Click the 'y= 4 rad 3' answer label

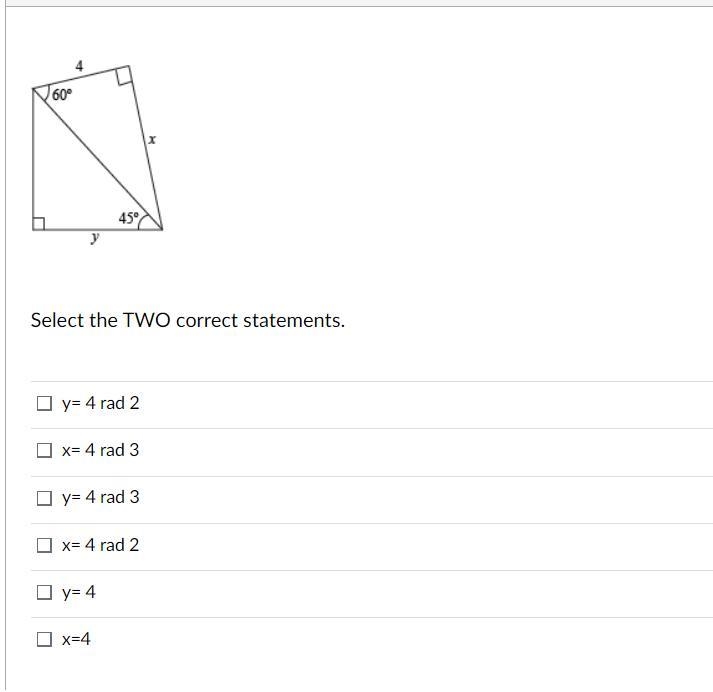(100, 497)
